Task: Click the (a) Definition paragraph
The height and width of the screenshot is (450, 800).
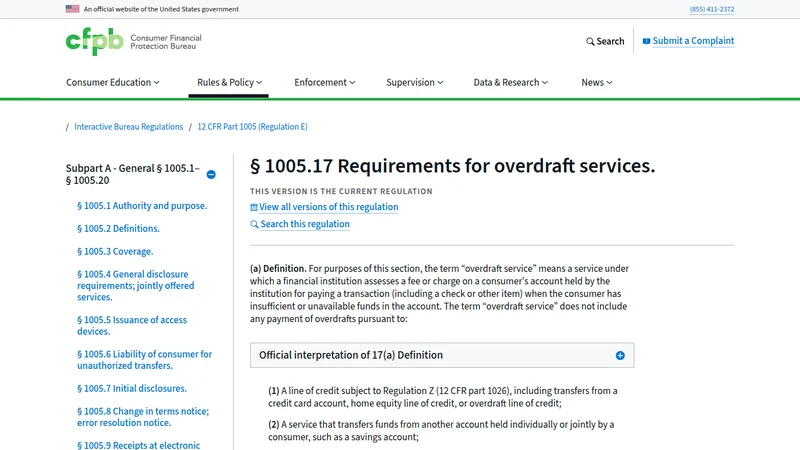Action: [x=439, y=293]
